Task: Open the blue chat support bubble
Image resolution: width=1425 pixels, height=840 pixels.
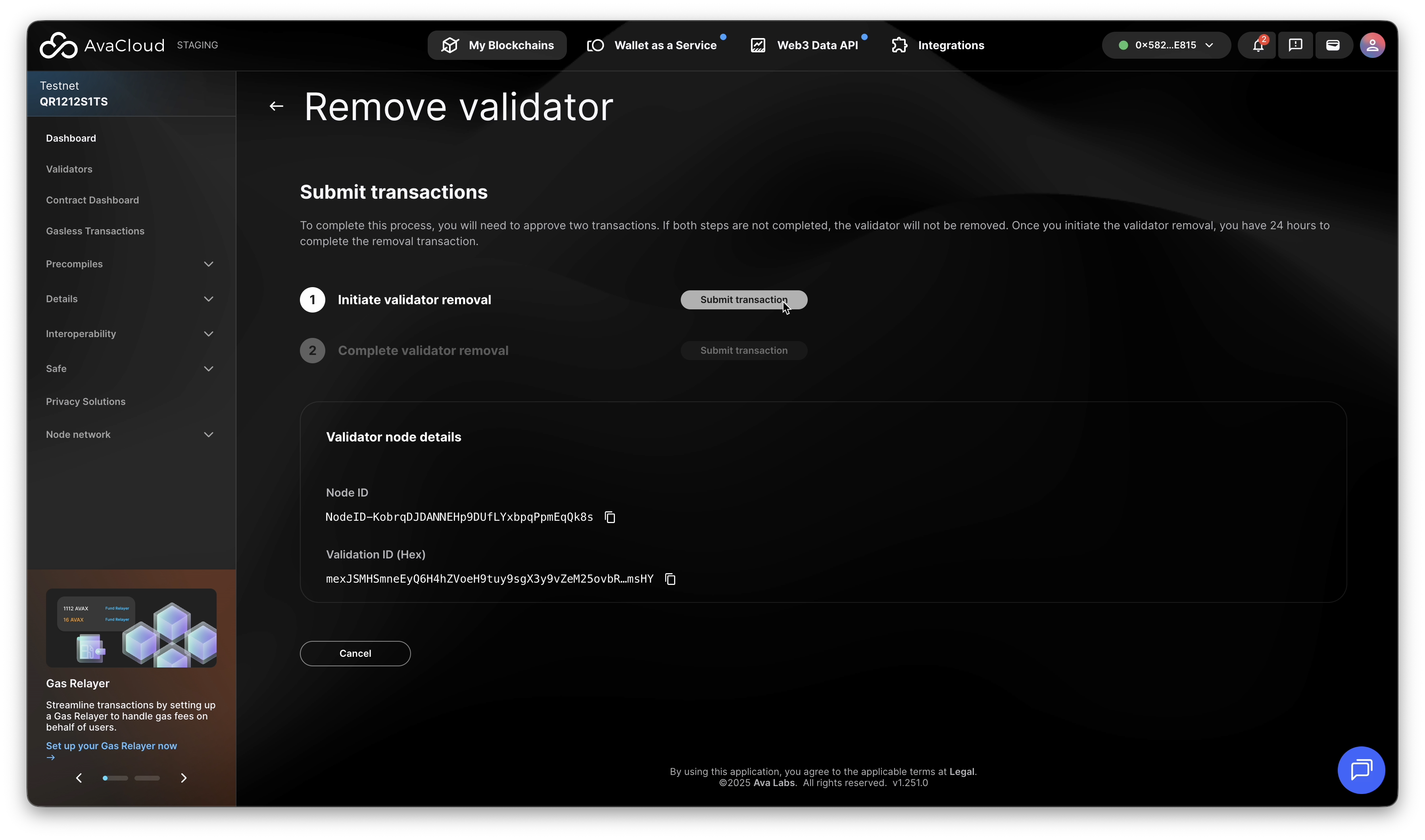Action: (x=1361, y=770)
